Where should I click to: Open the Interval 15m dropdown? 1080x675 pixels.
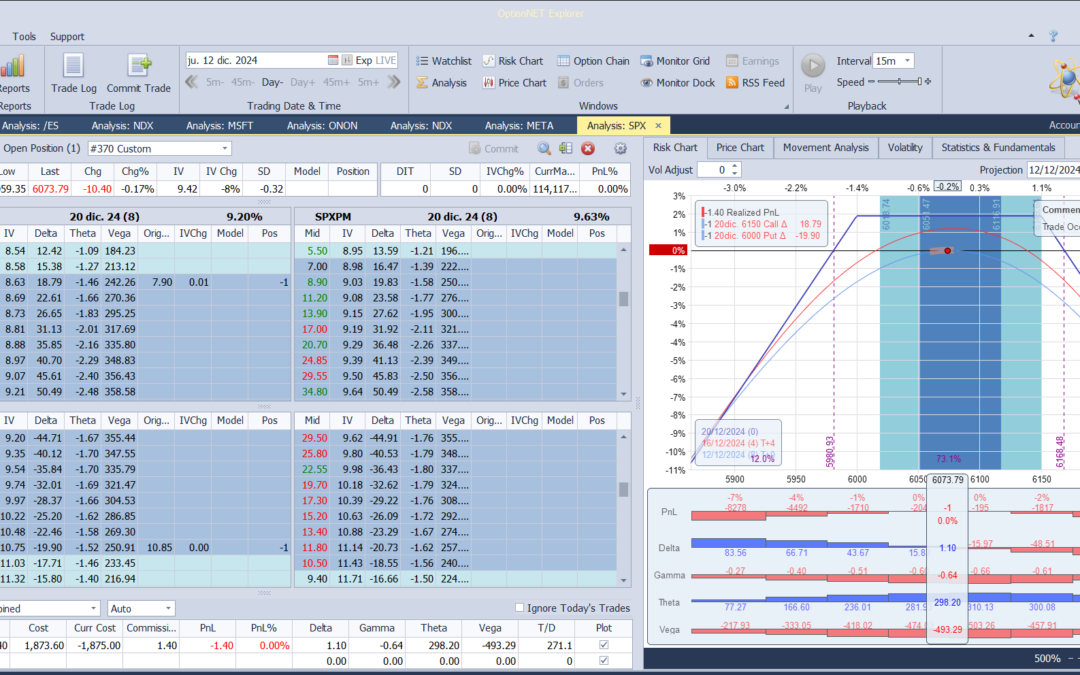tap(907, 61)
